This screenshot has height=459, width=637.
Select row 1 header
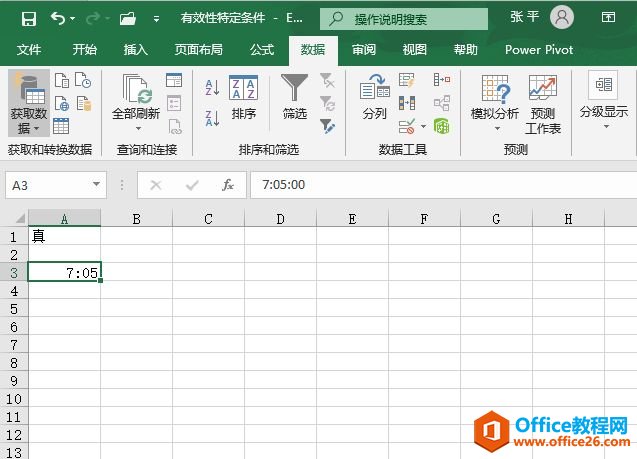pos(14,236)
